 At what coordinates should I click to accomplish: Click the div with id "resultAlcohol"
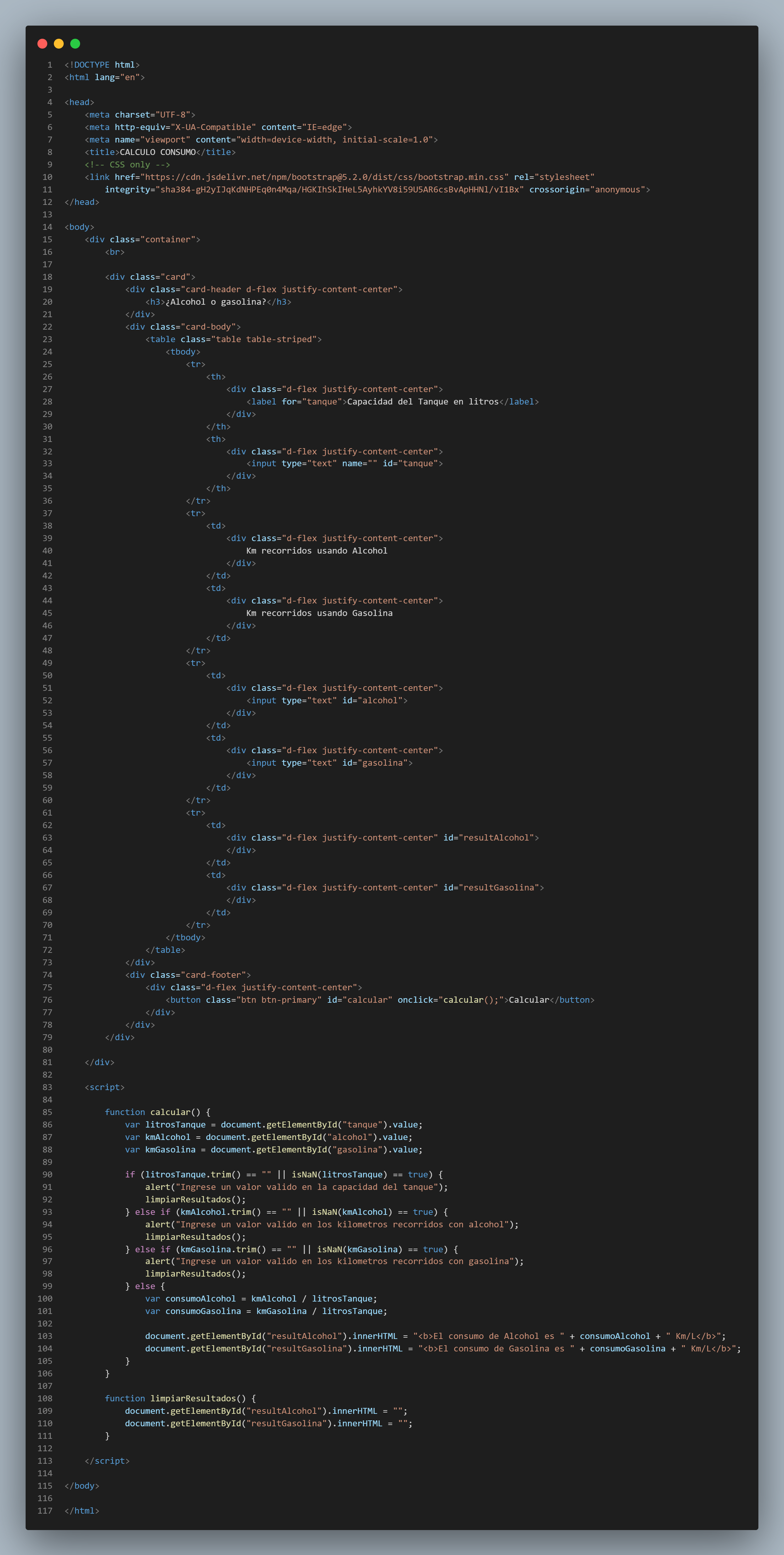(x=383, y=838)
